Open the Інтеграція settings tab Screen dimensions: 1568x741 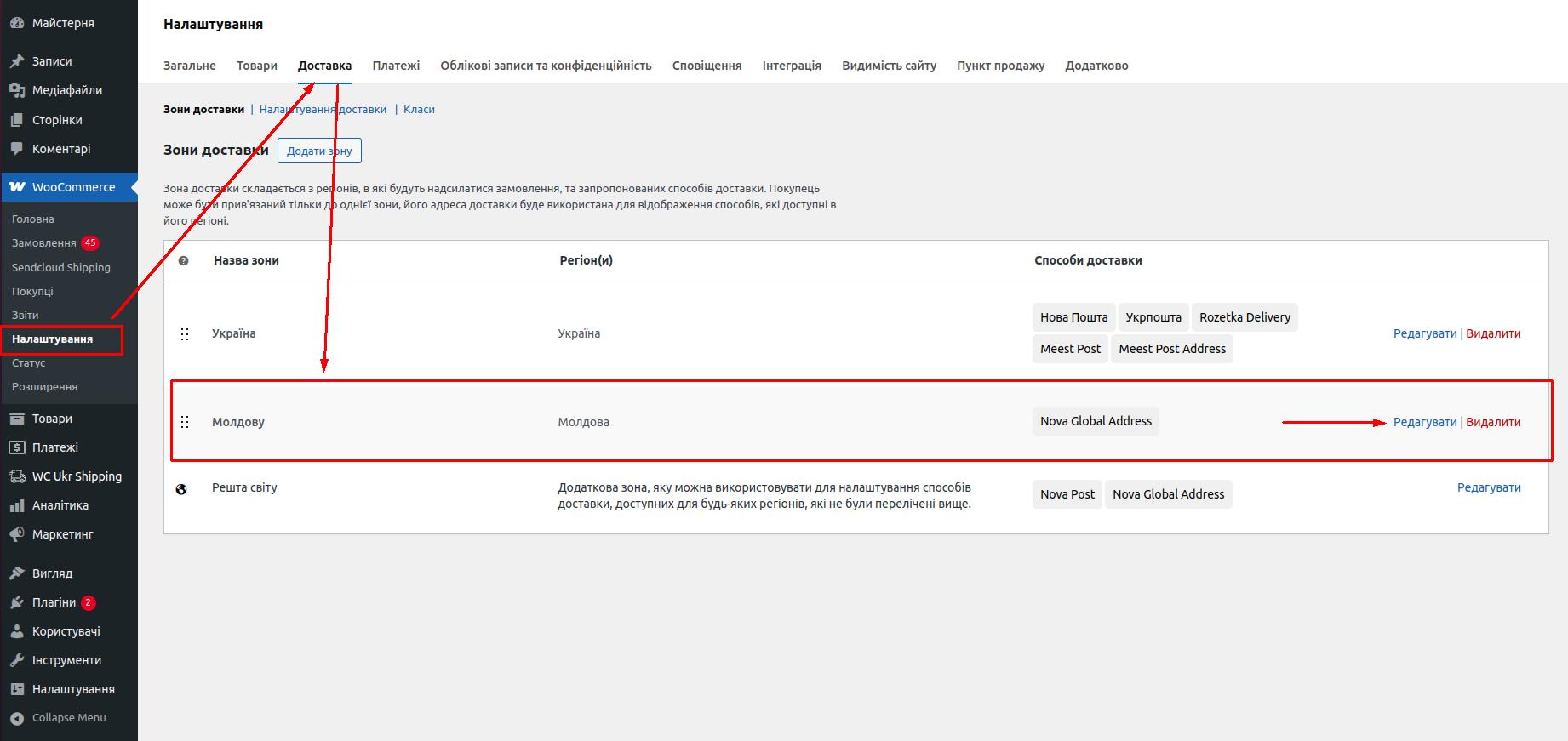[x=791, y=66]
